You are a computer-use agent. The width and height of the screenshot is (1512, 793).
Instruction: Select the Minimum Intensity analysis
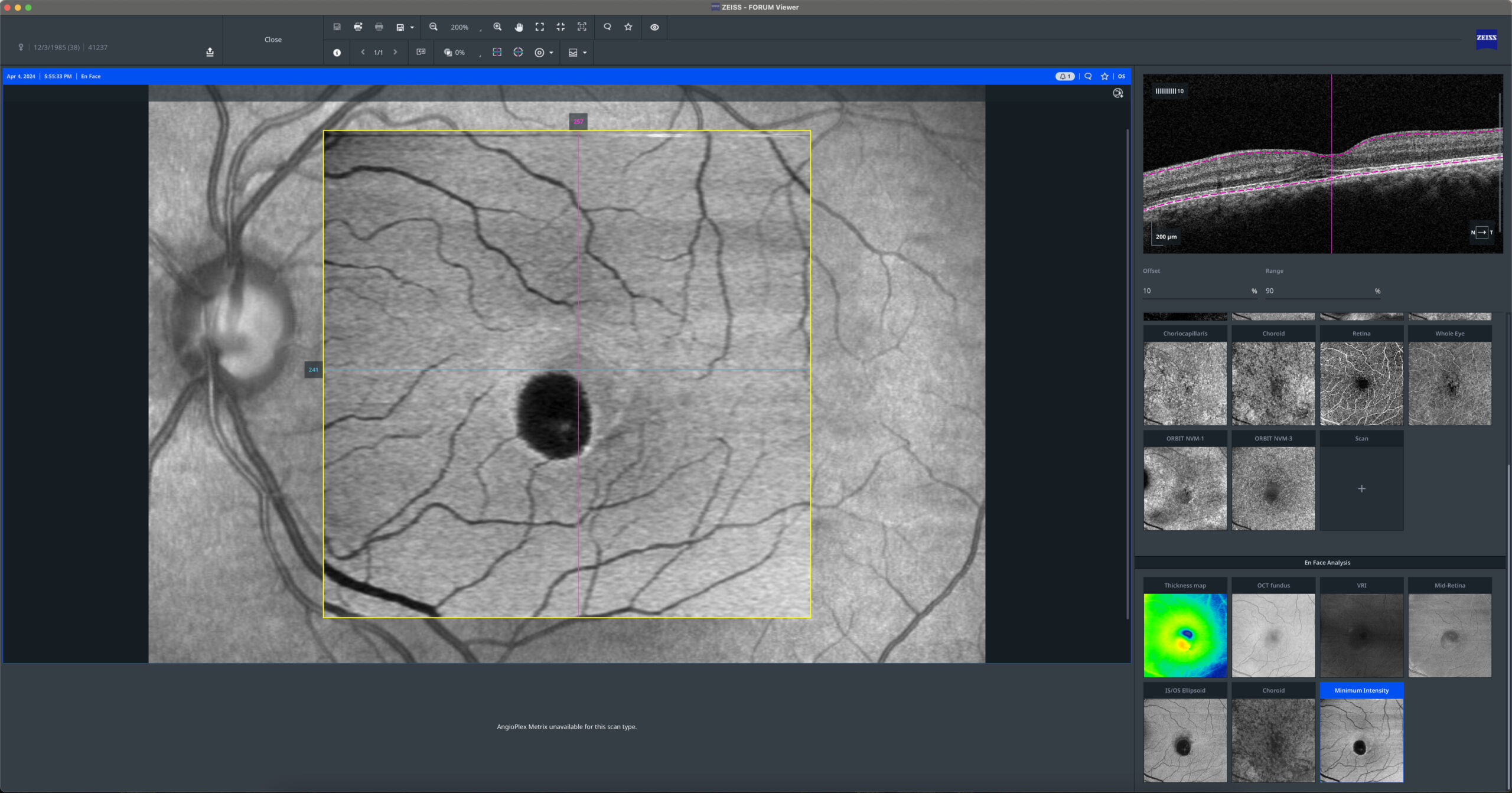pyautogui.click(x=1361, y=733)
